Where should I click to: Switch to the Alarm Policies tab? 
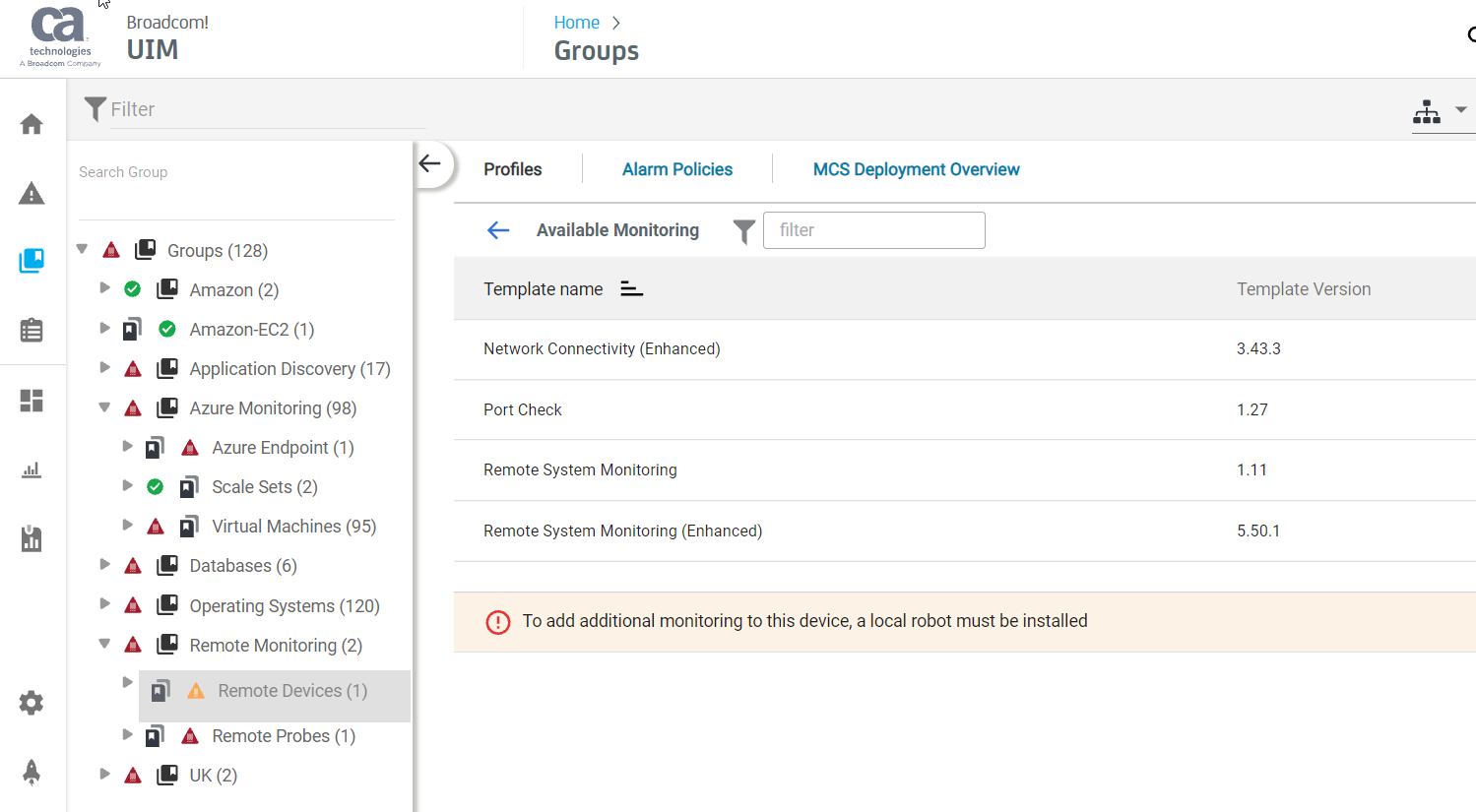coord(677,168)
